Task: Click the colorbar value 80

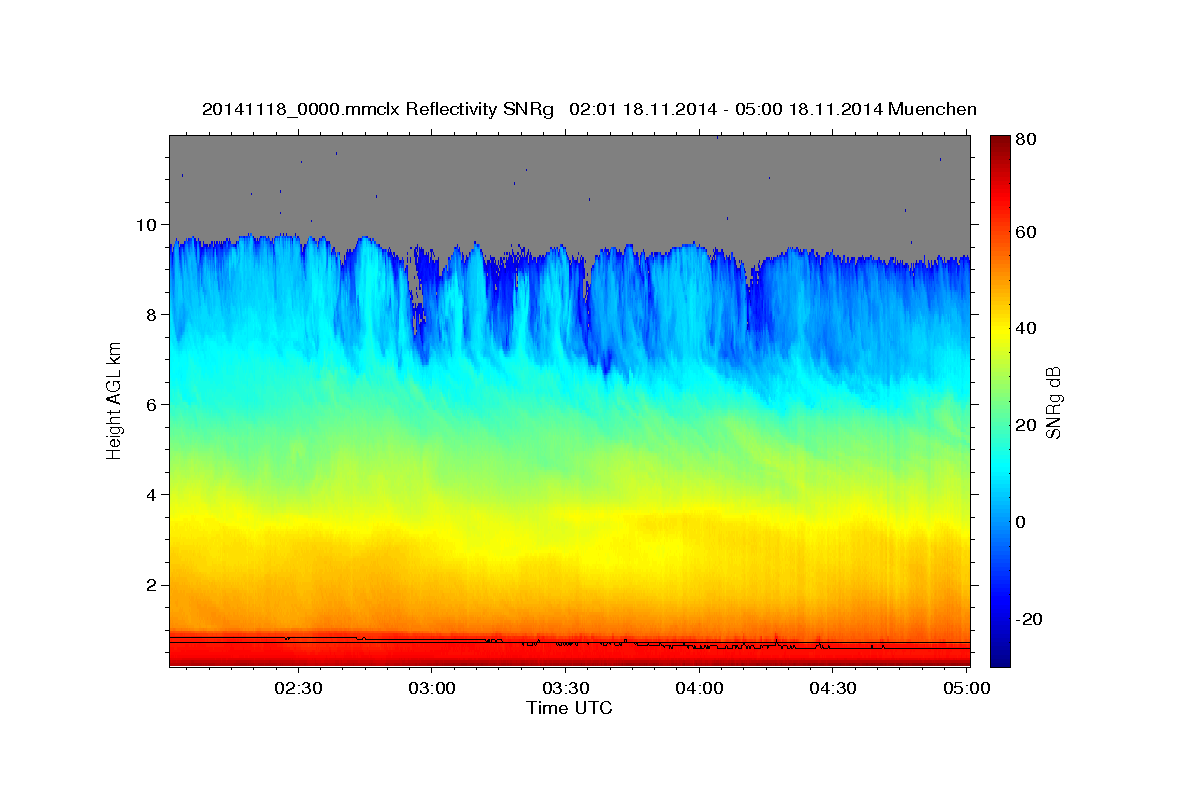Action: click(x=1026, y=139)
